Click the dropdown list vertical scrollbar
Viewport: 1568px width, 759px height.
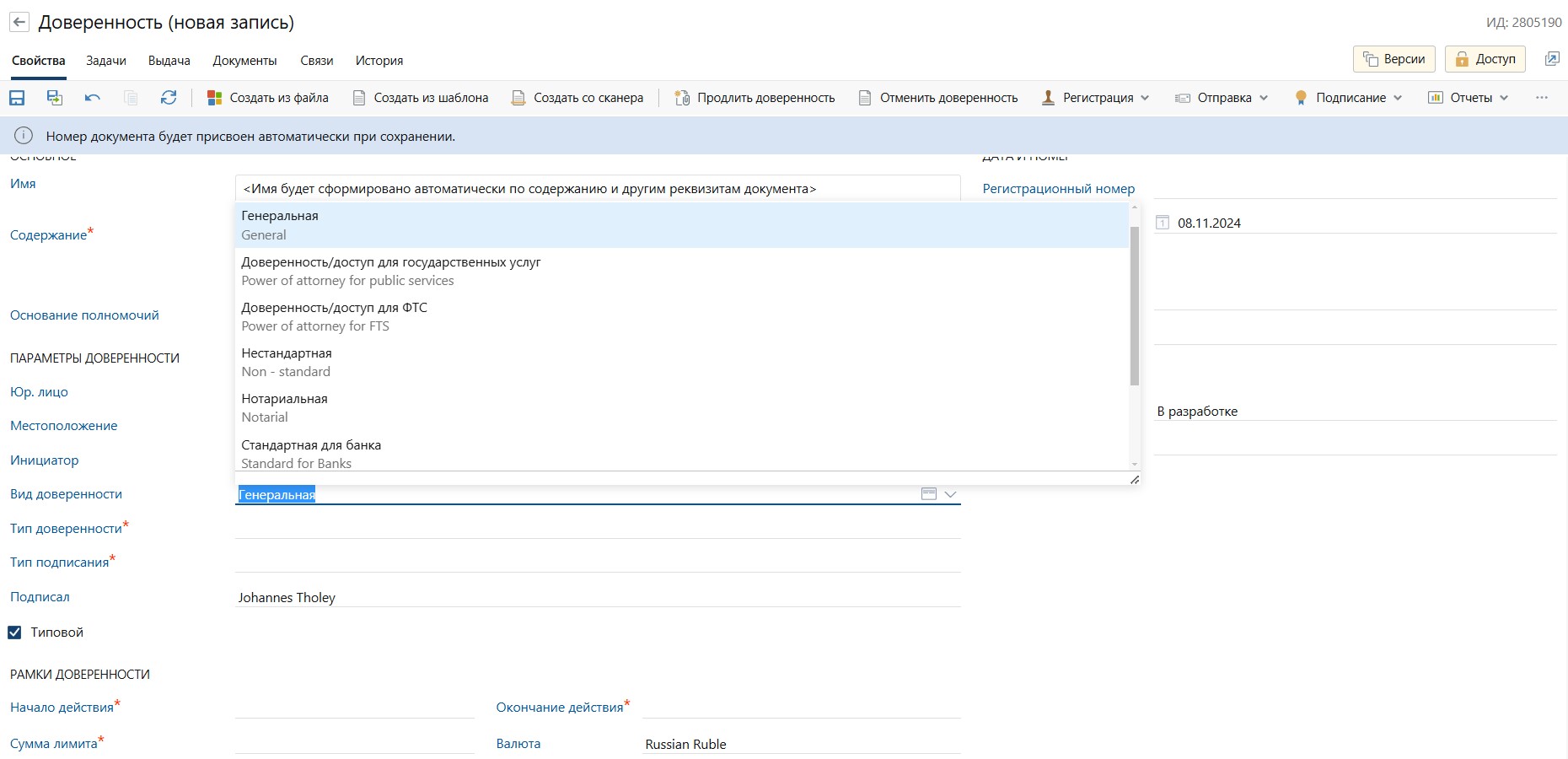click(1134, 304)
